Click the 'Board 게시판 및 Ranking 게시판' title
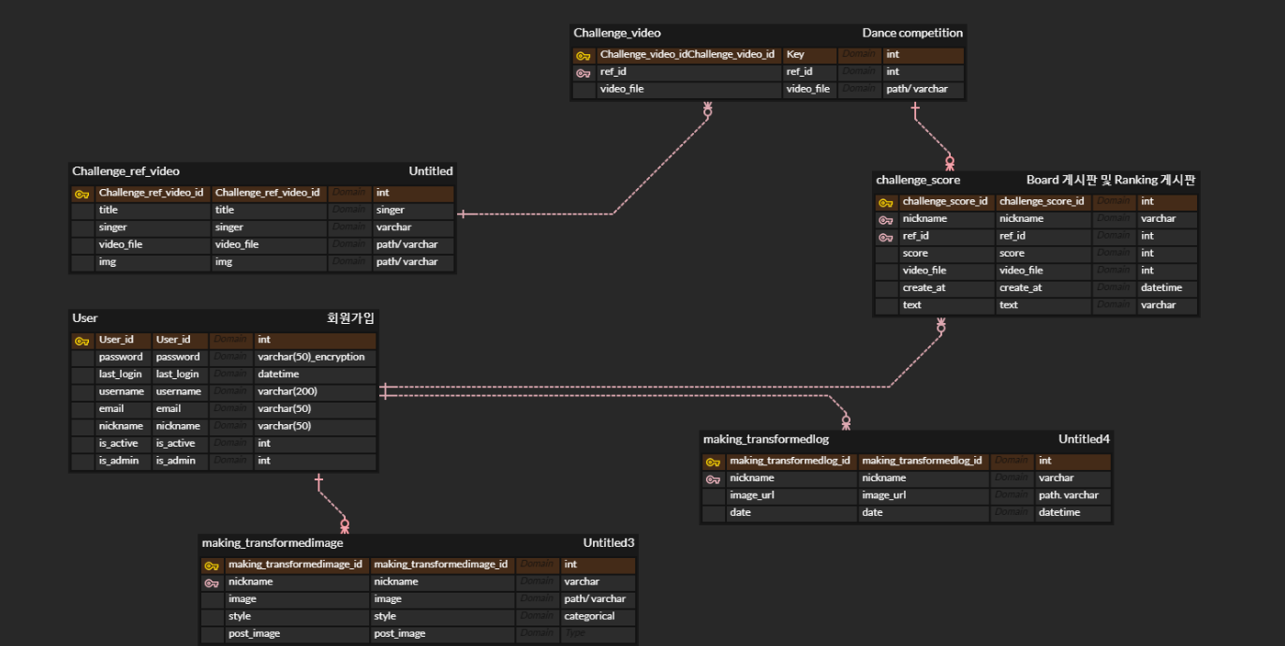The width and height of the screenshot is (1285, 646). point(1112,180)
